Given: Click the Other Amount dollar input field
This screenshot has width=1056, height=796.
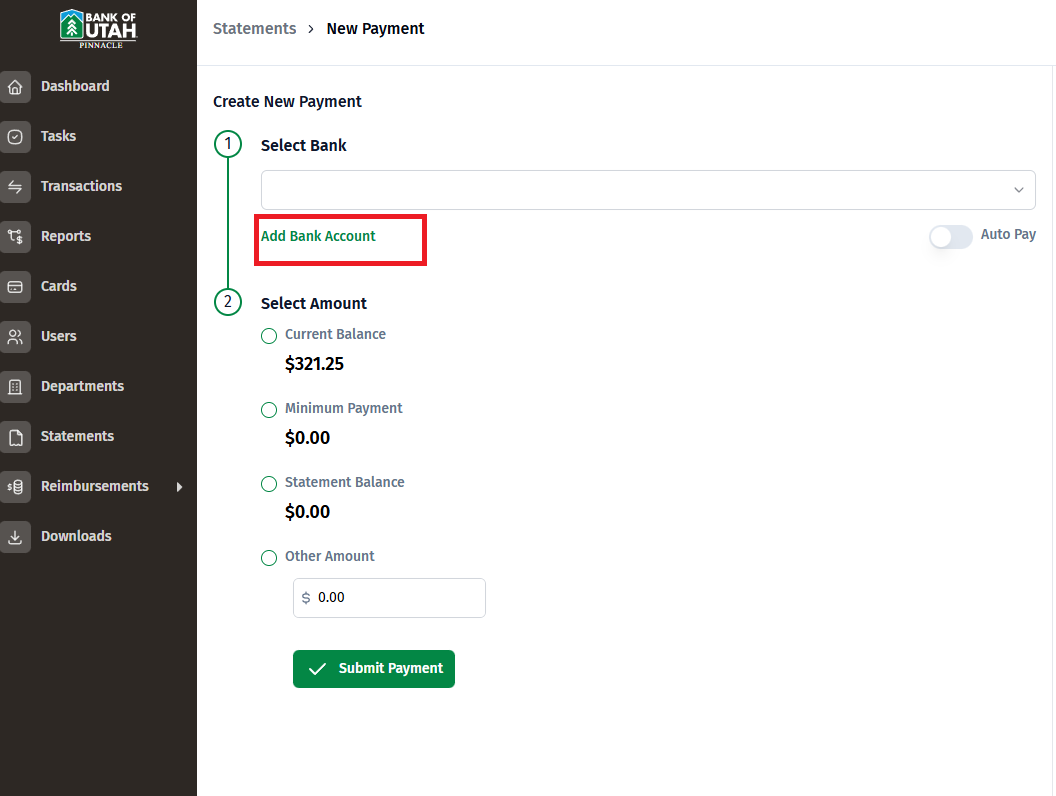Looking at the screenshot, I should tap(389, 597).
